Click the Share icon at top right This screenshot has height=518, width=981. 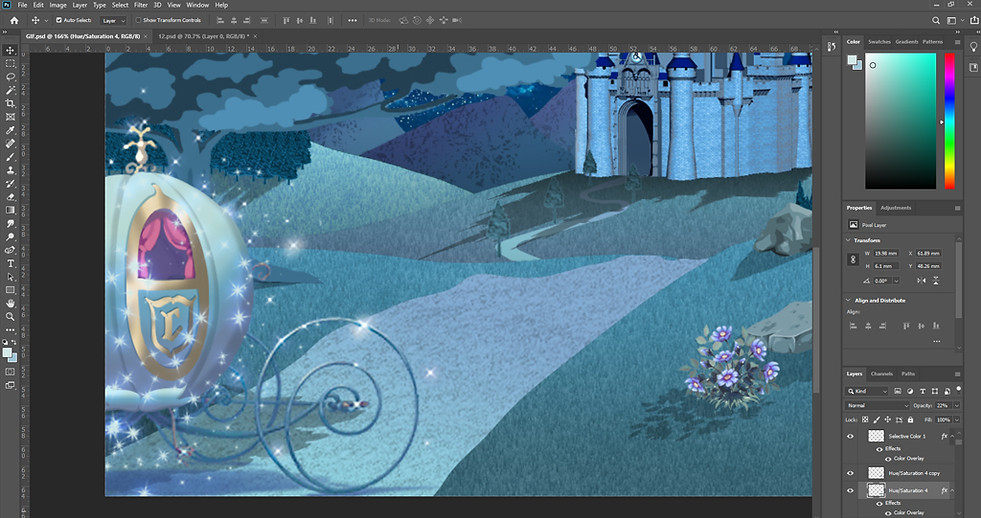pyautogui.click(x=973, y=20)
